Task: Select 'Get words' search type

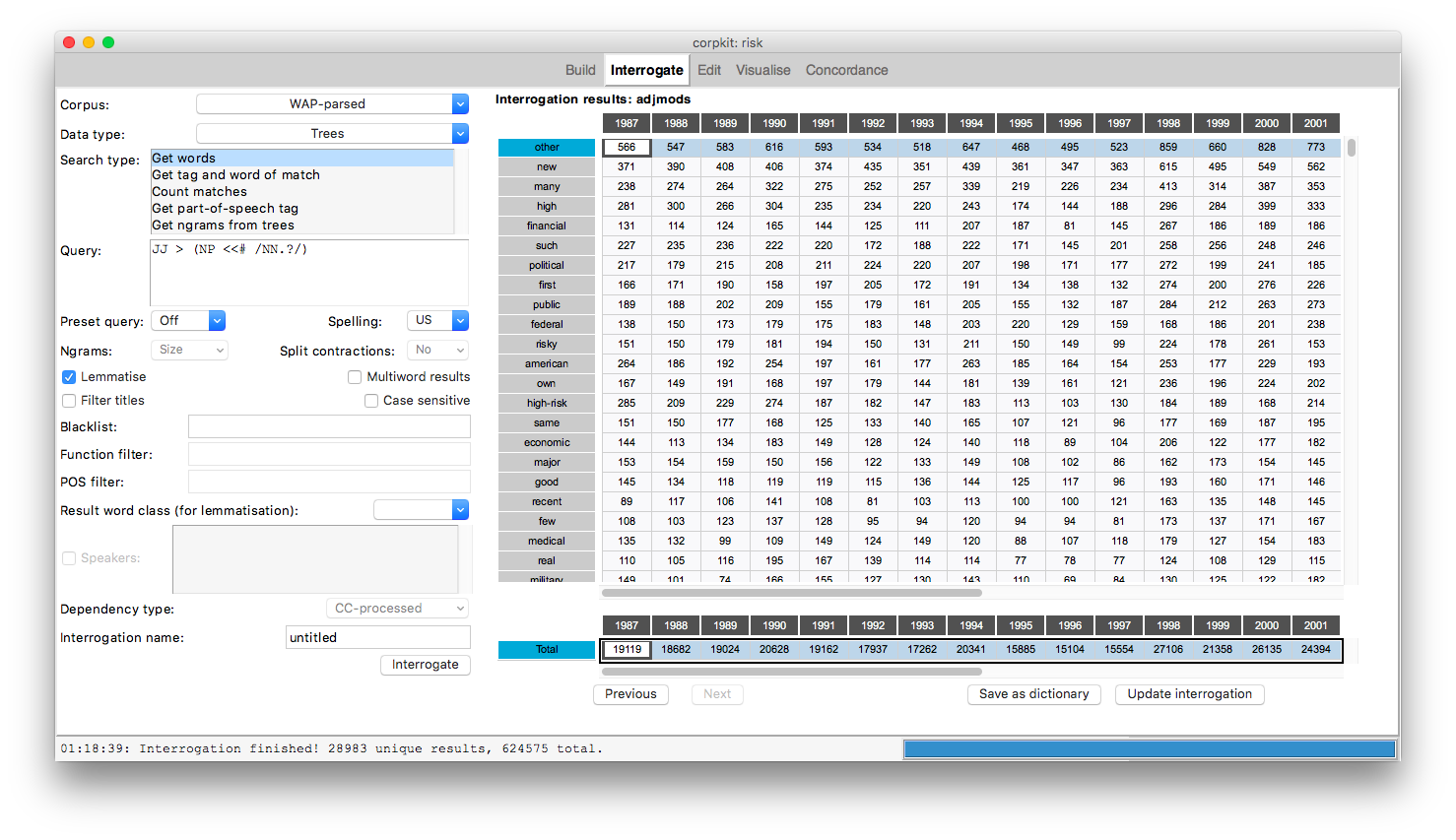Action: [301, 158]
